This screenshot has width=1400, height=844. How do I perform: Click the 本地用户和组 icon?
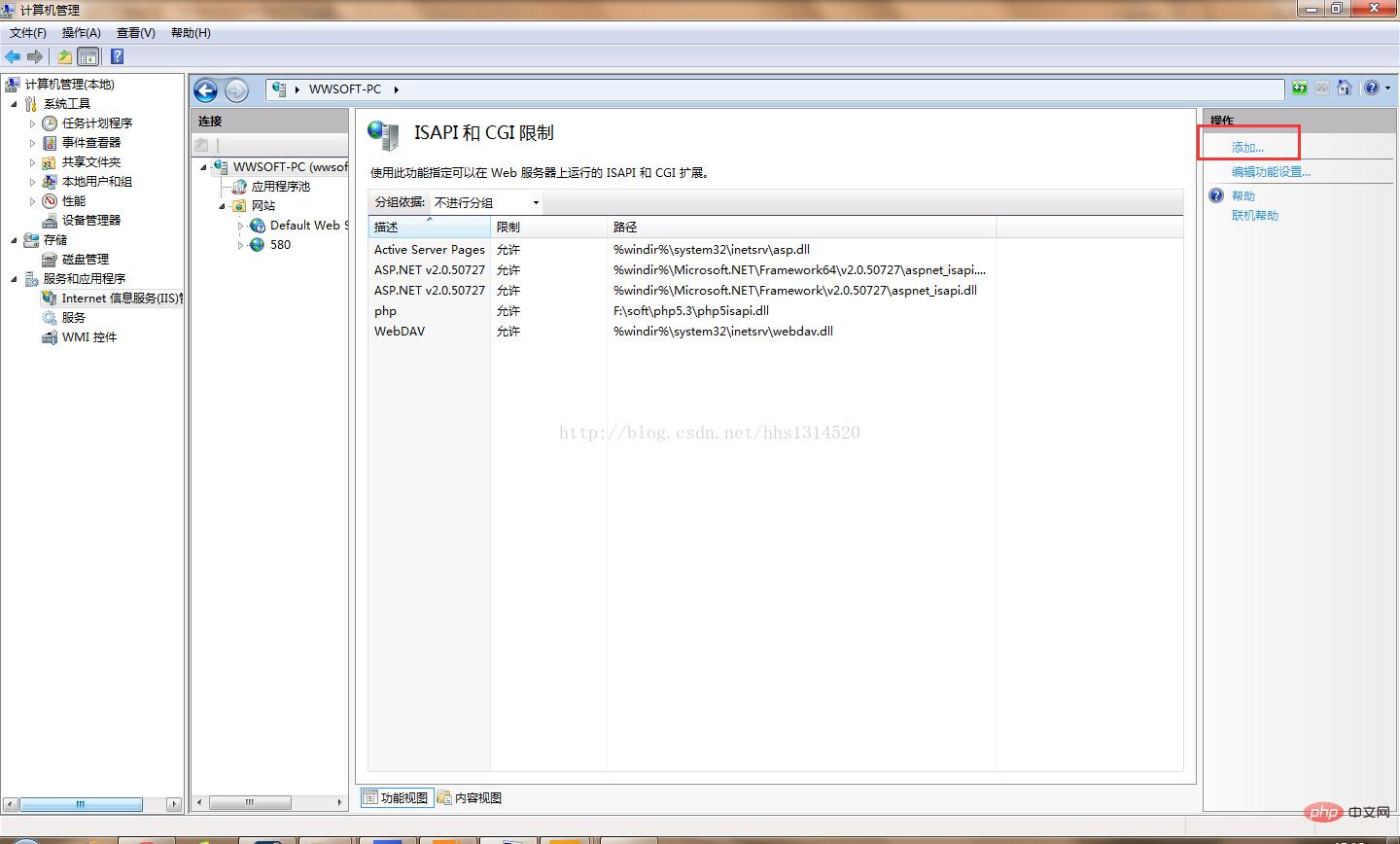point(50,182)
